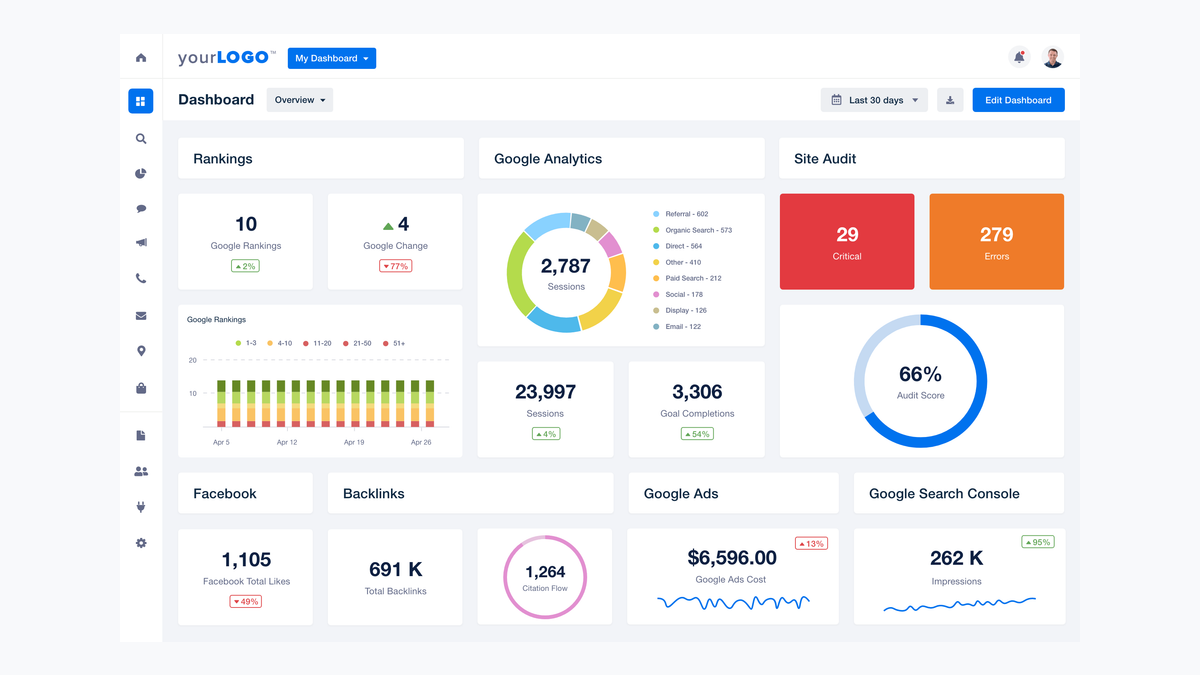1200x675 pixels.
Task: Click Paid Search - 212 legend entry
Action: tap(688, 278)
